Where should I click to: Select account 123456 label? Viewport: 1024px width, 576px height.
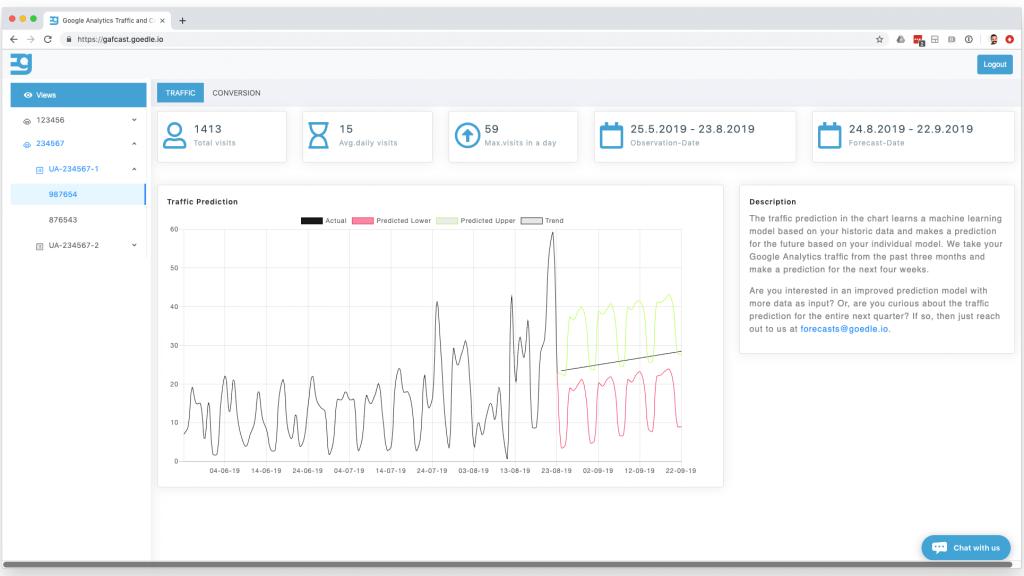pos(50,120)
